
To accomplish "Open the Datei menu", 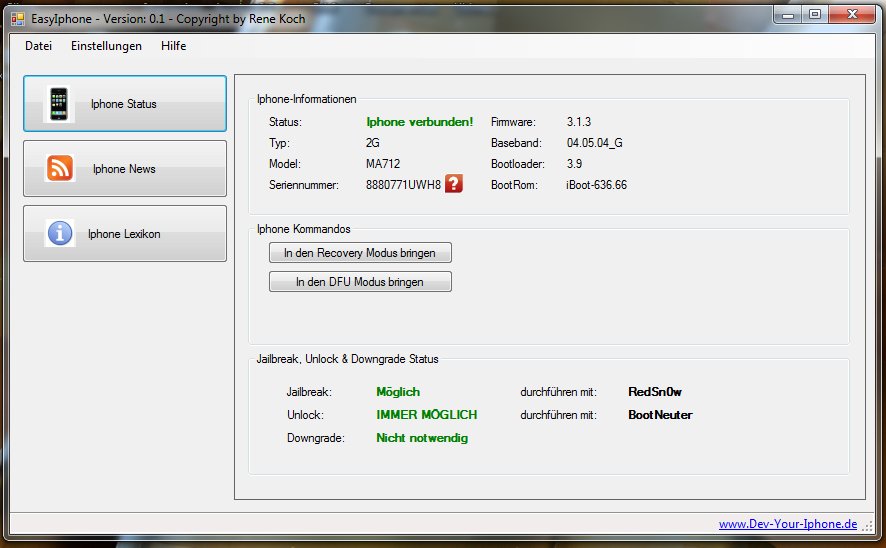I will click(38, 46).
